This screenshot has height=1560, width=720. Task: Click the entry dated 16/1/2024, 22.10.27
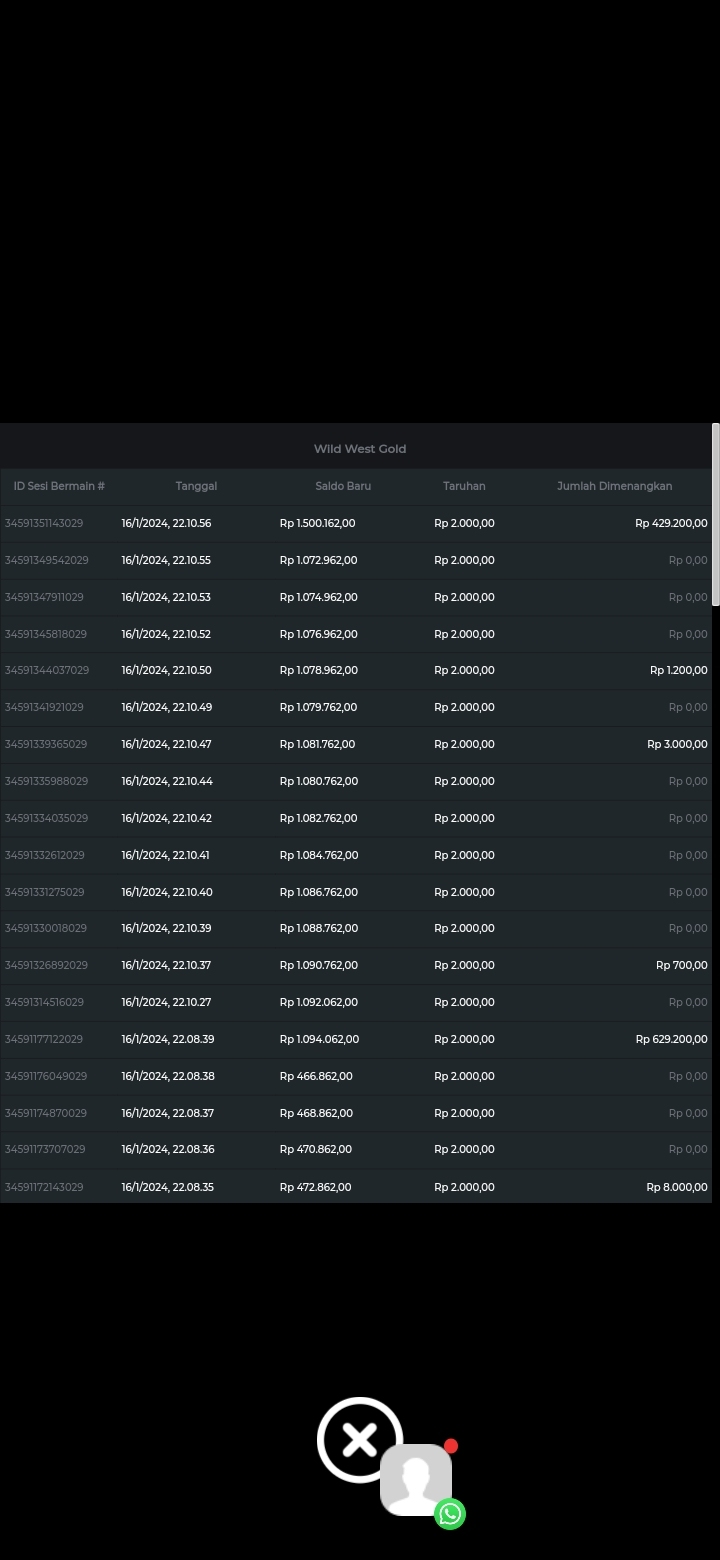point(166,1002)
